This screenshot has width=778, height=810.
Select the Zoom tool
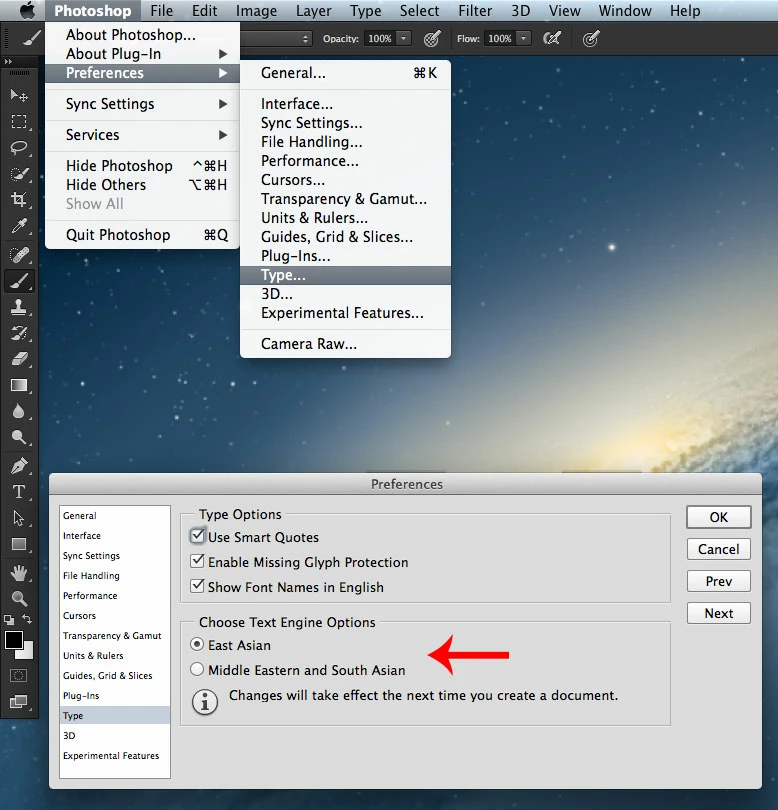click(x=19, y=598)
